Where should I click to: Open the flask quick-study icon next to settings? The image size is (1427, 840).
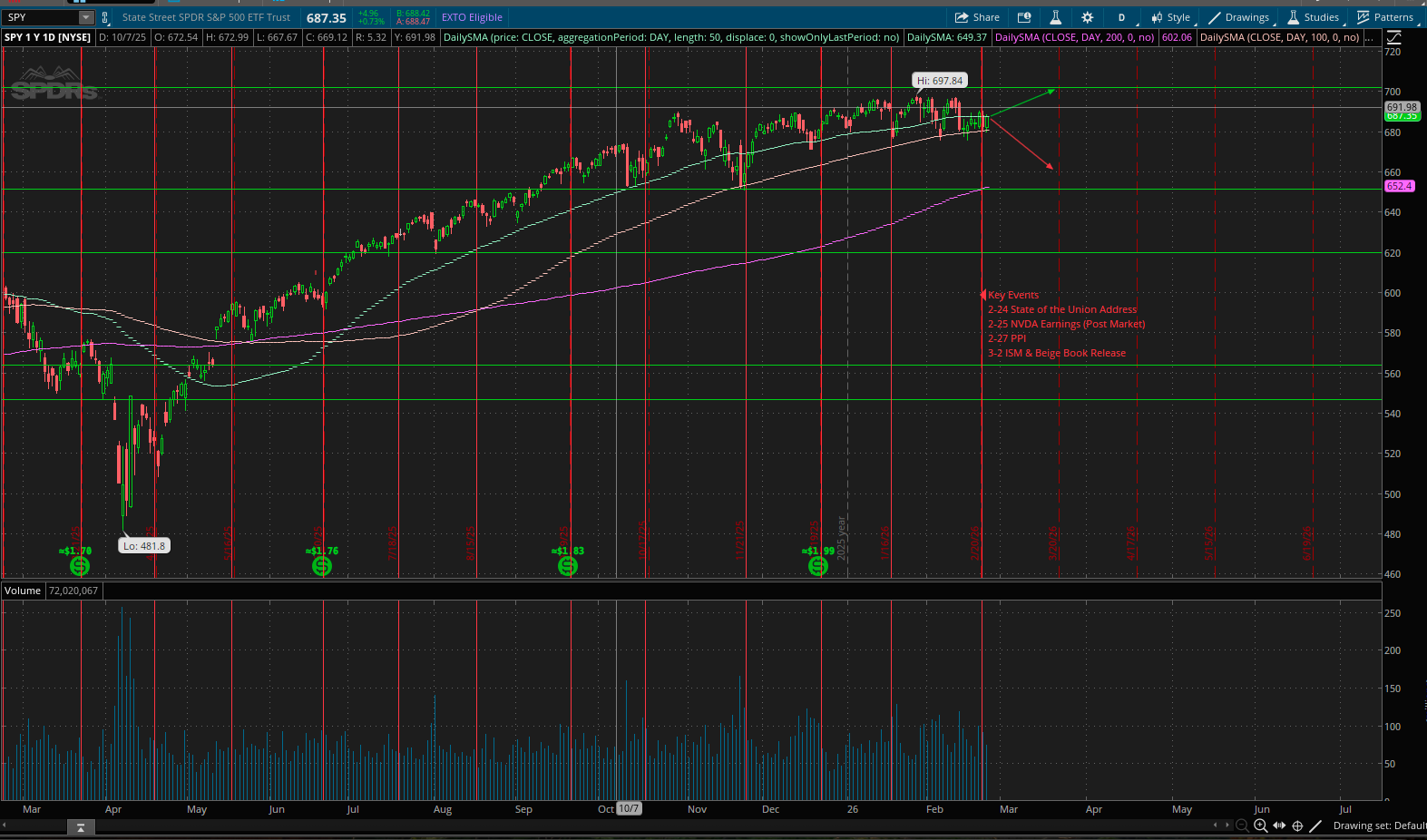pos(1055,17)
